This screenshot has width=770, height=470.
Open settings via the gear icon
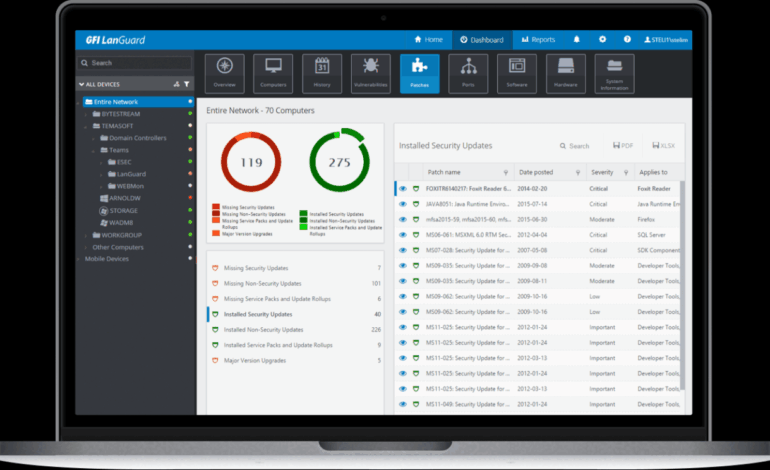point(602,39)
